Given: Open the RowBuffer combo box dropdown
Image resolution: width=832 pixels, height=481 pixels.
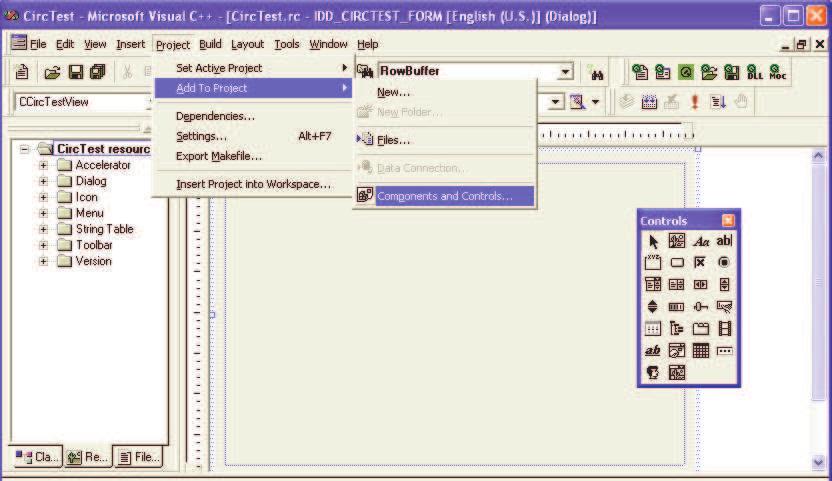Looking at the screenshot, I should [x=566, y=71].
